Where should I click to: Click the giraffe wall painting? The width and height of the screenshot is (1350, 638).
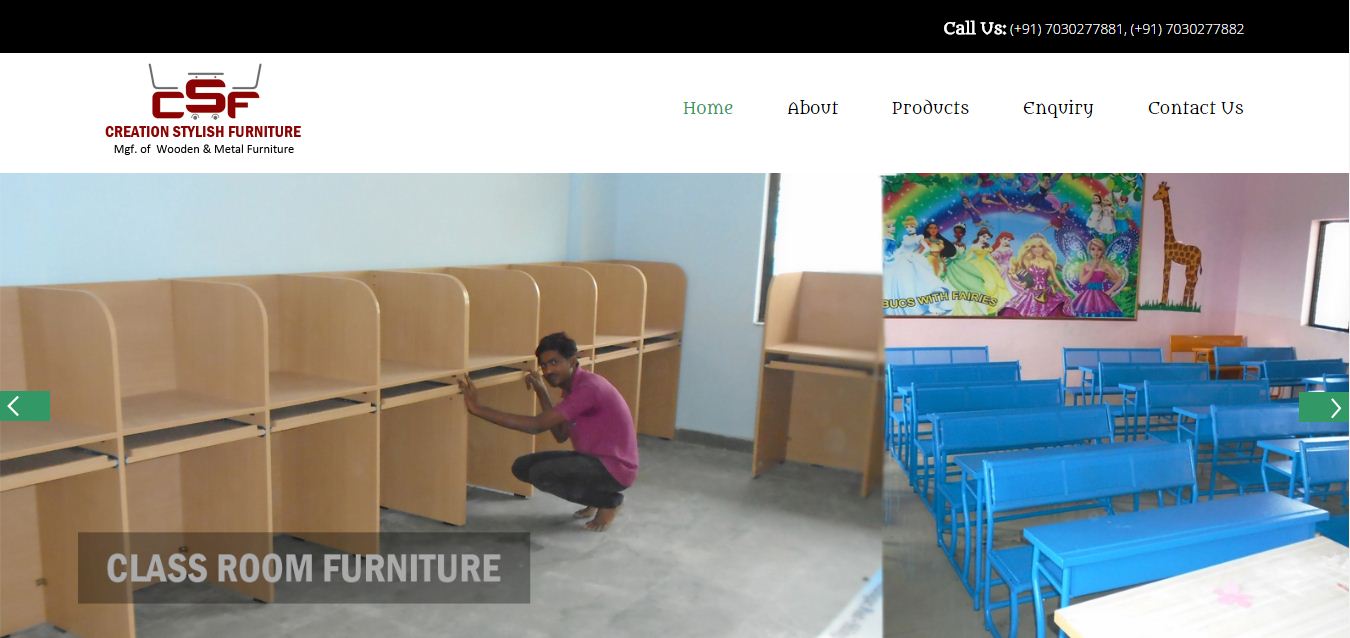[x=1174, y=246]
